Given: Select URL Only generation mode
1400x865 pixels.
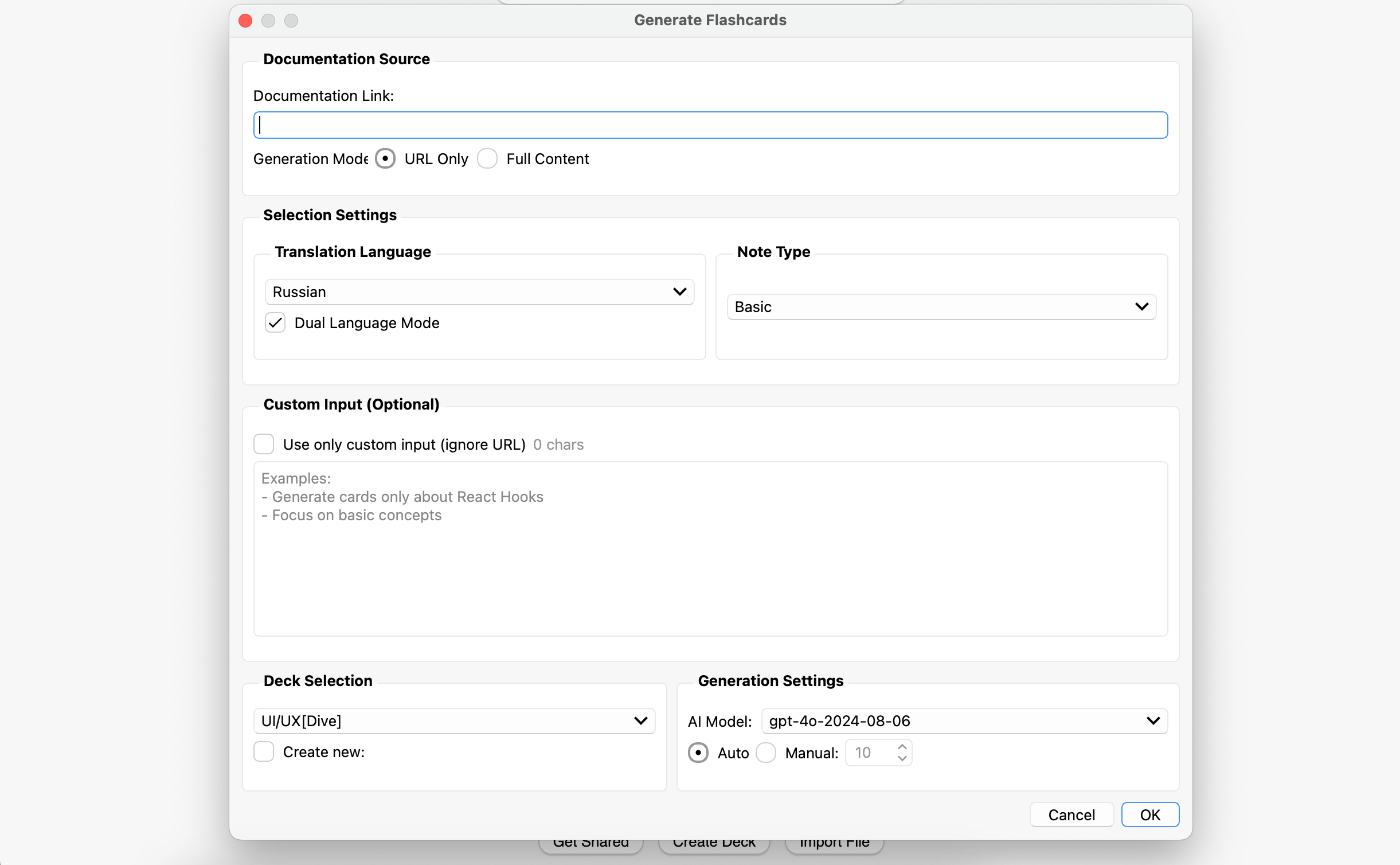Looking at the screenshot, I should [x=385, y=159].
